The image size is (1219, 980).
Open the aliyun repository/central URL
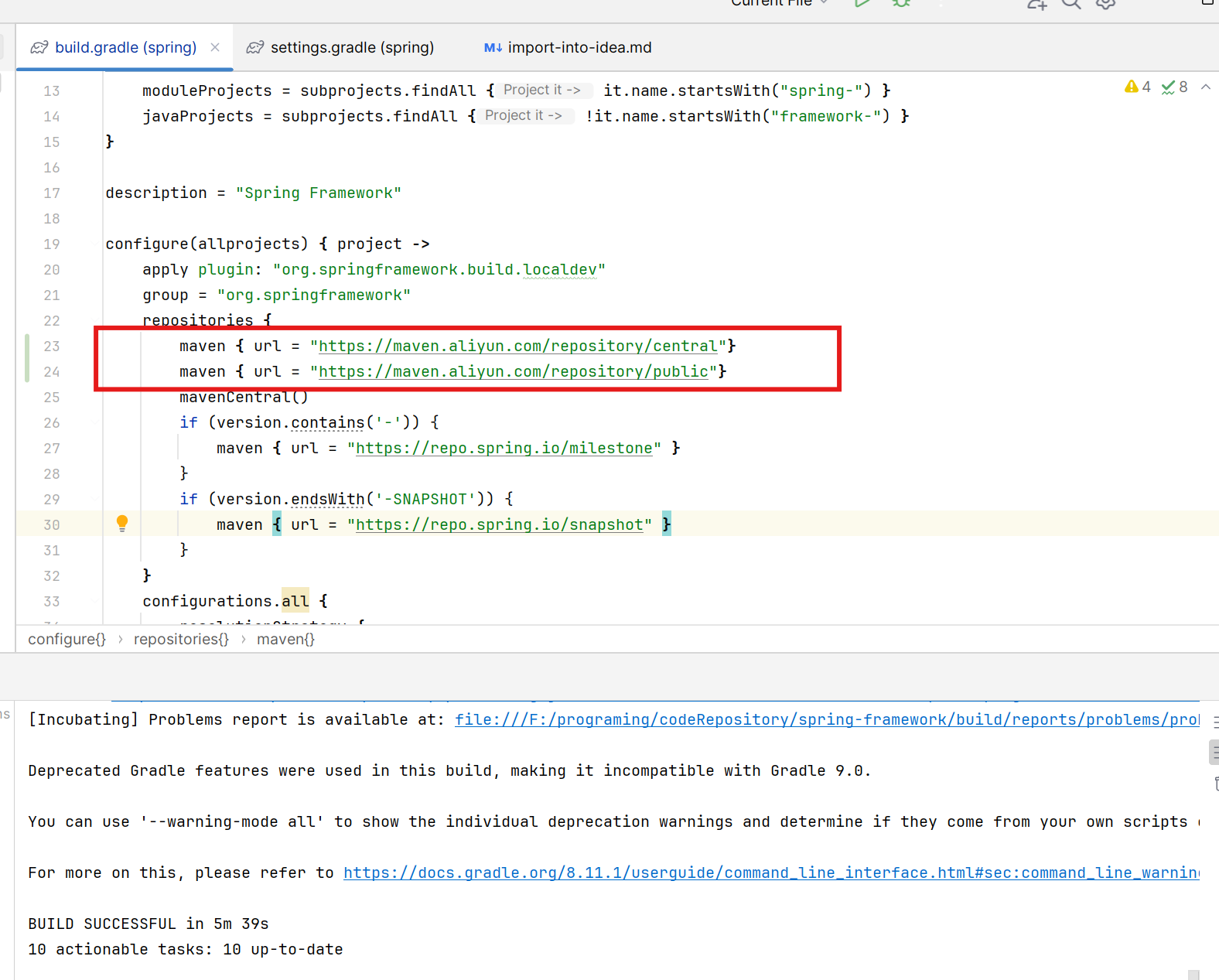tap(518, 346)
